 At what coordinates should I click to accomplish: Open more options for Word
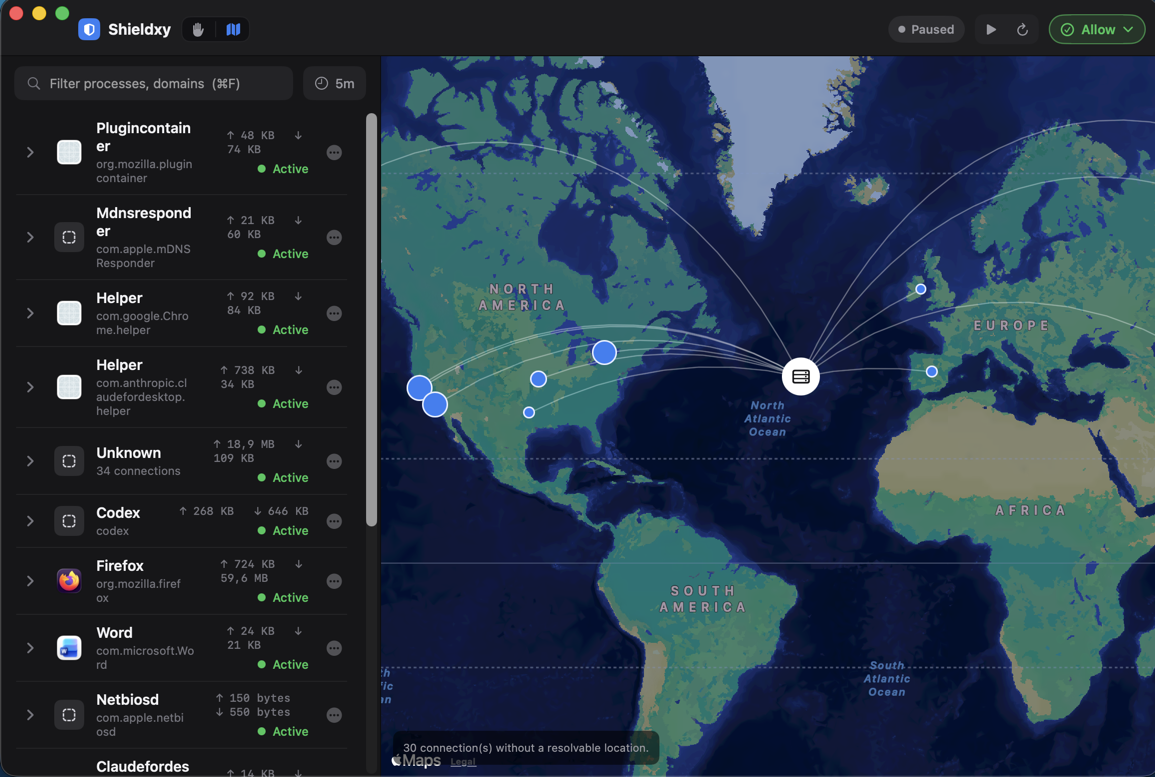[x=334, y=648]
